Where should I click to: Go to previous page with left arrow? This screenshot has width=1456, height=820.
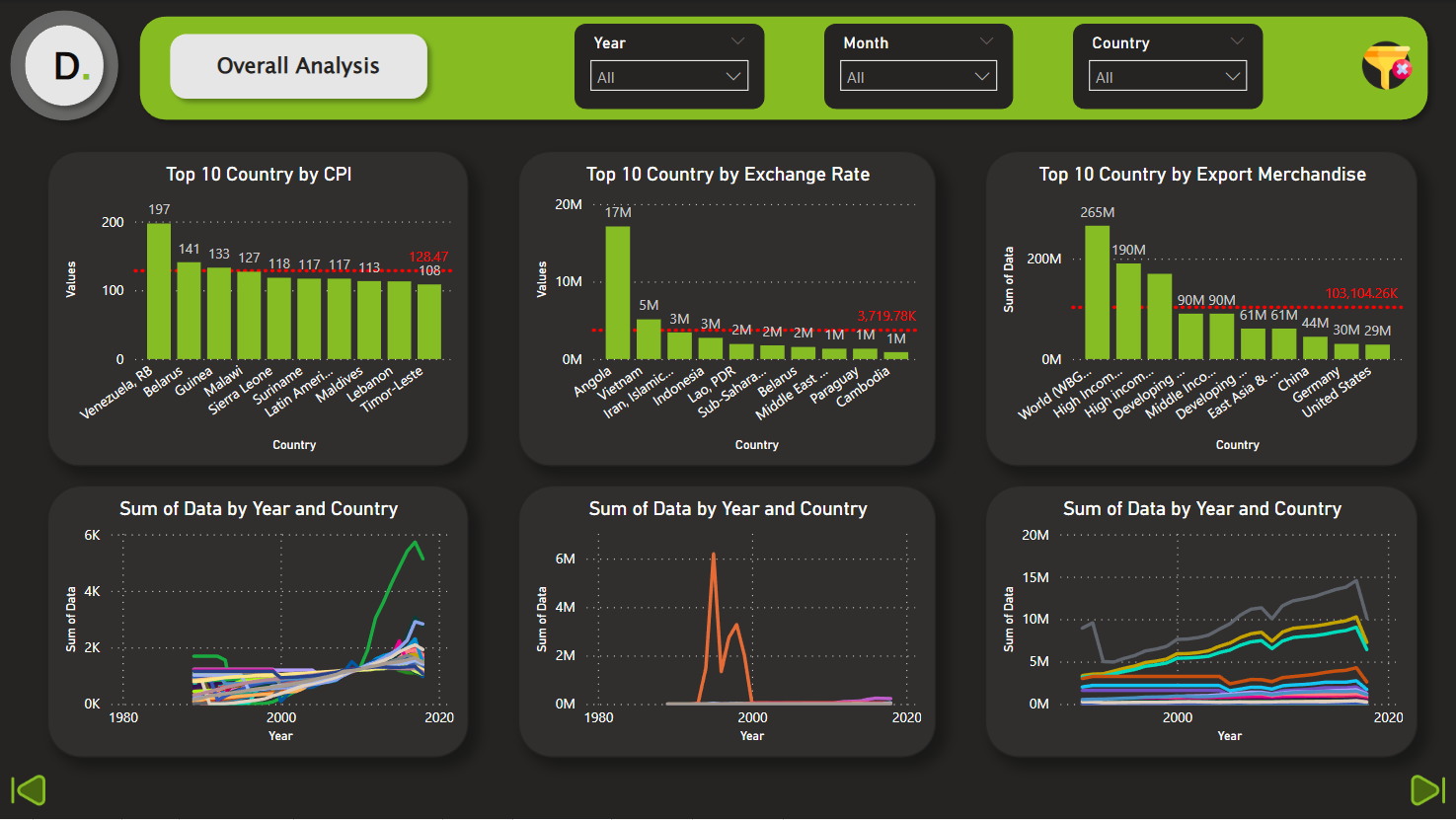click(x=29, y=789)
